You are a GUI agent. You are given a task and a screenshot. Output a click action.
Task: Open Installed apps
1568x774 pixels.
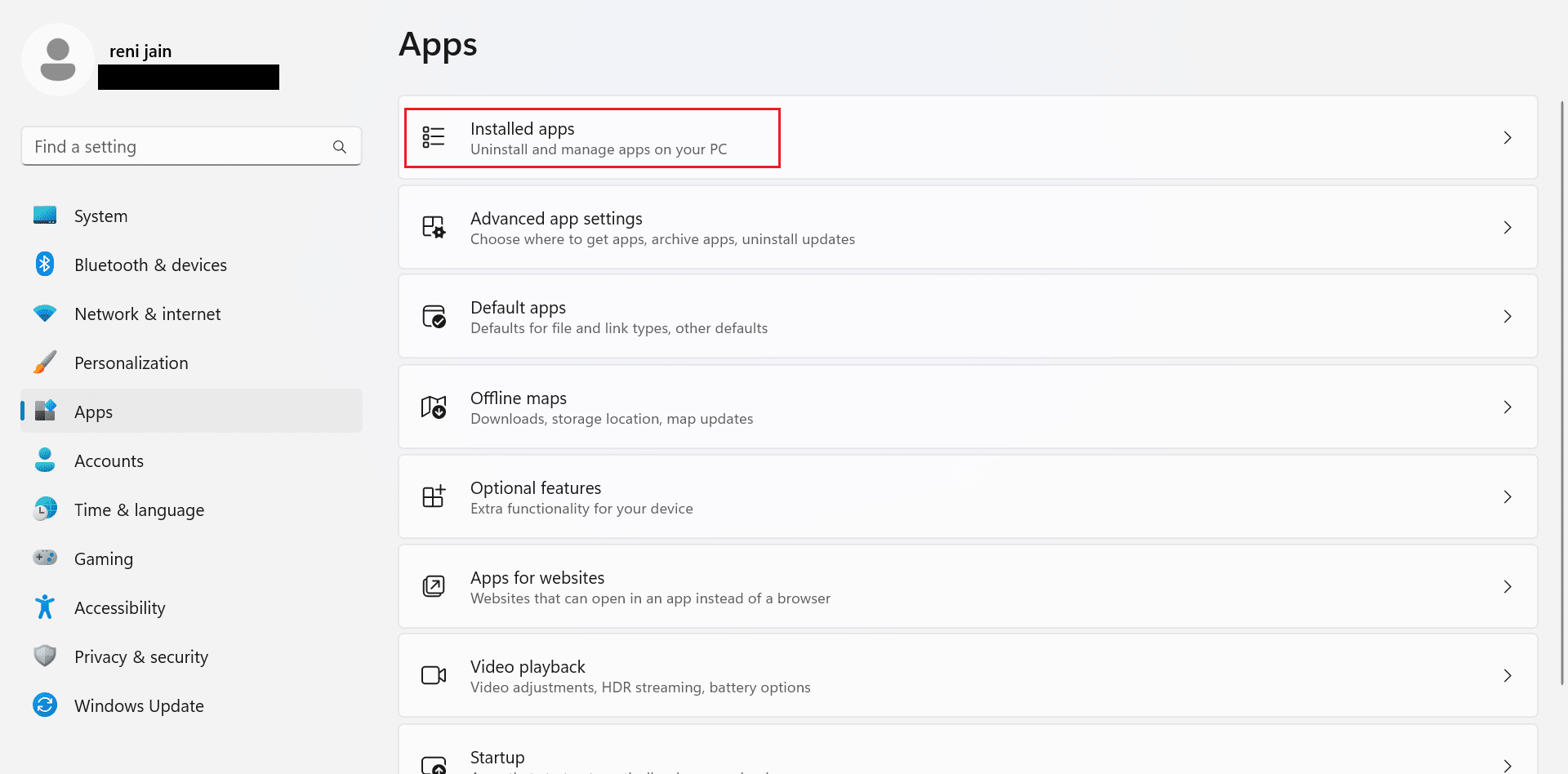pos(968,137)
